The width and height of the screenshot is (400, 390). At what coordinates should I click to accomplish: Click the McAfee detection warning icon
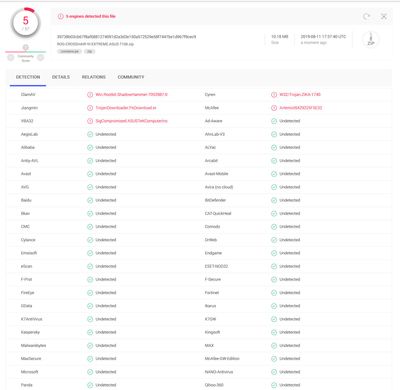coord(274,108)
